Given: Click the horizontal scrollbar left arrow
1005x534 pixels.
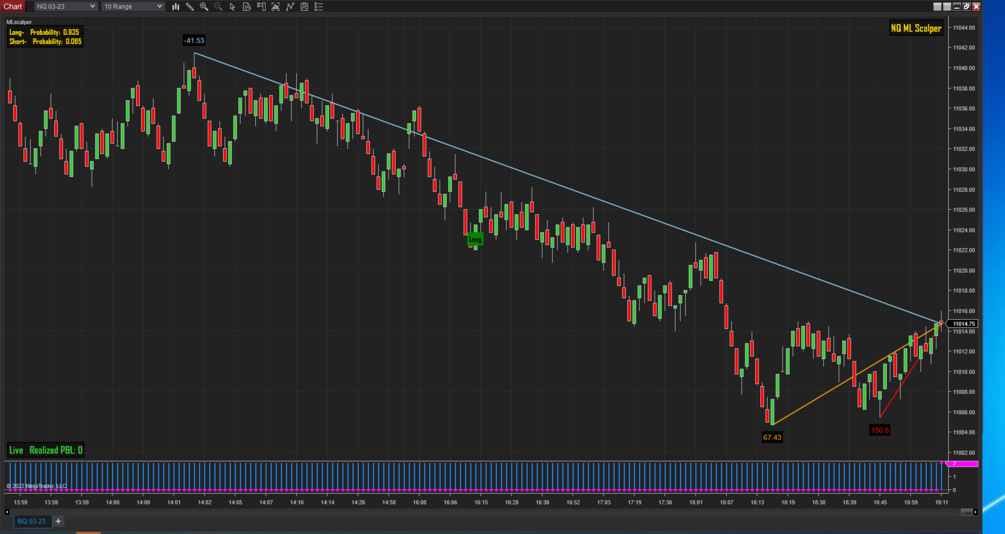Looking at the screenshot, I should coord(7,512).
